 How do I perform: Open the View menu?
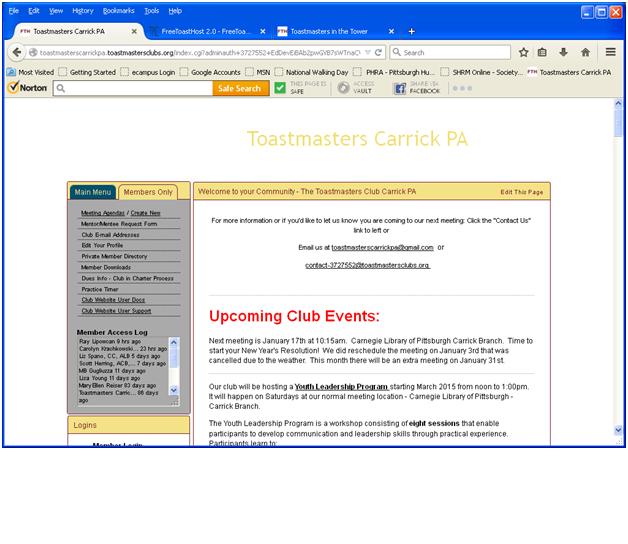(56, 11)
